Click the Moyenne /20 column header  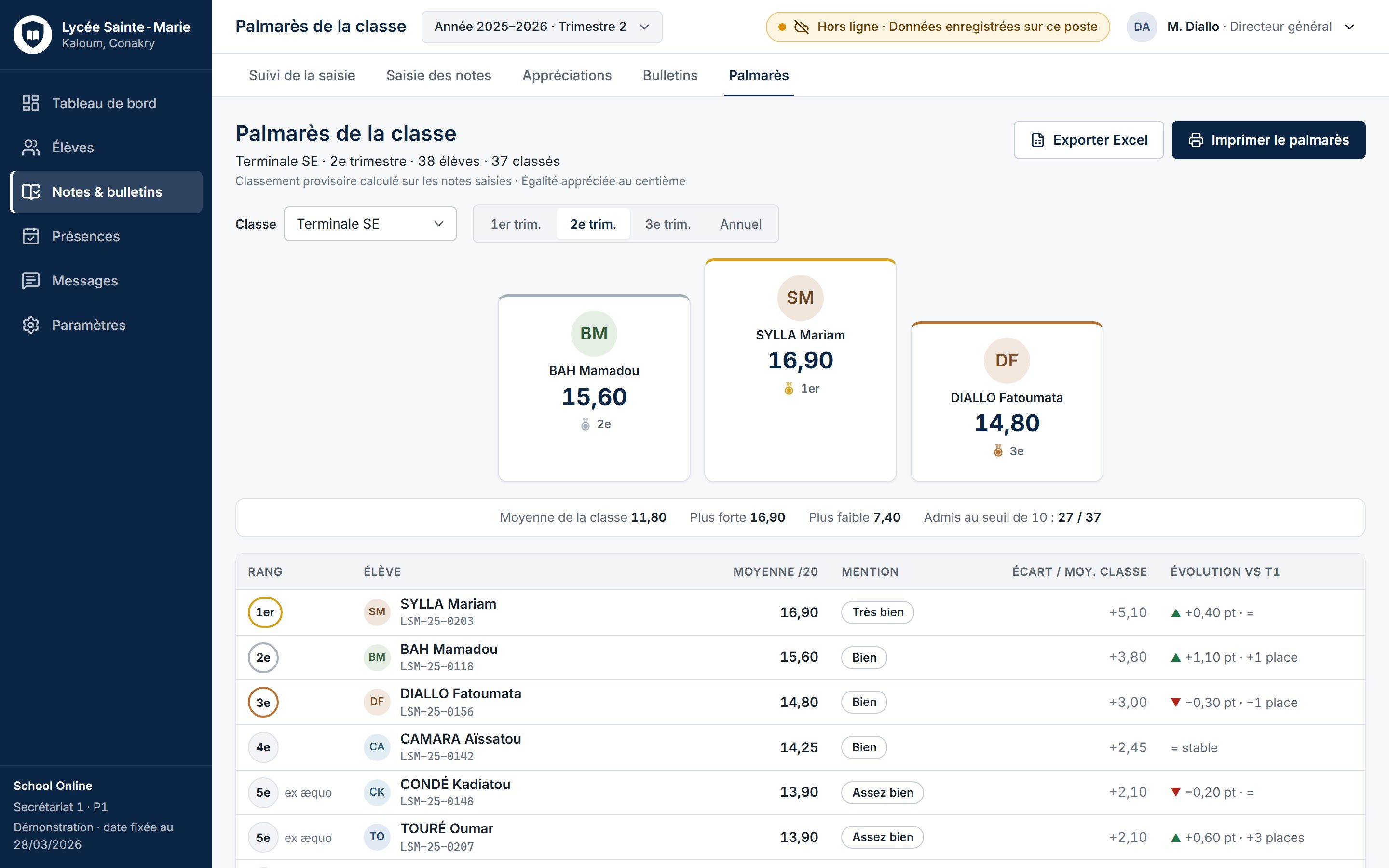(776, 572)
